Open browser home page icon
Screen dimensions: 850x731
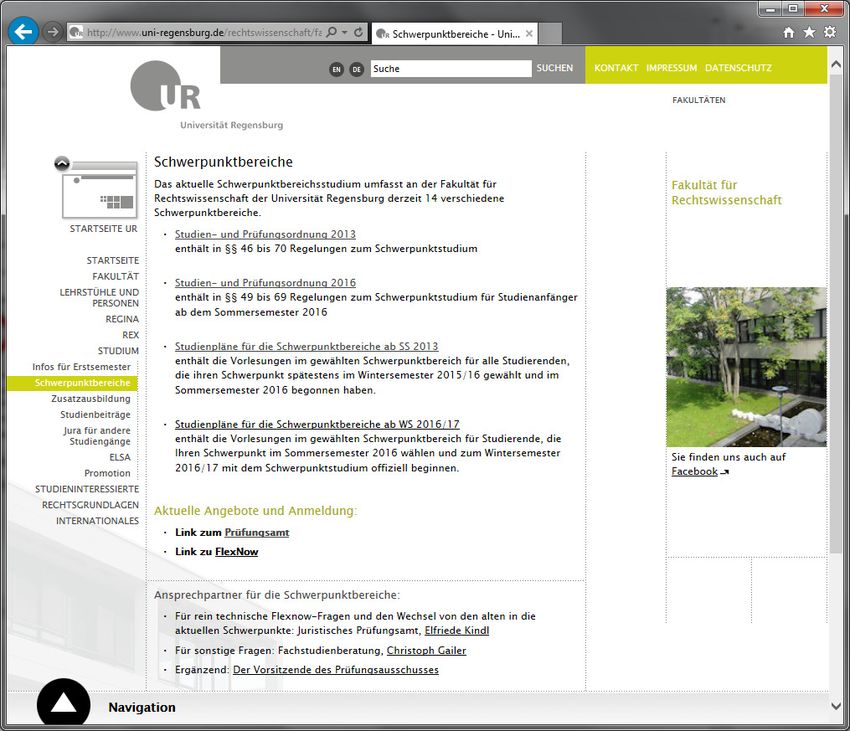point(789,33)
